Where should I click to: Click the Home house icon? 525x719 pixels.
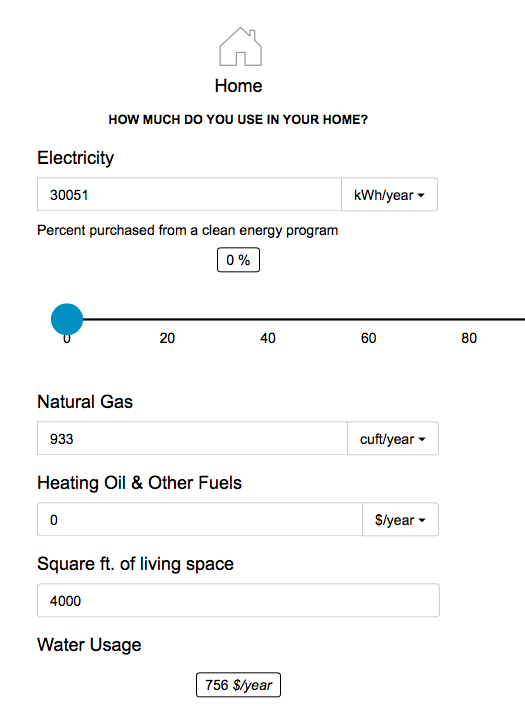(x=240, y=47)
